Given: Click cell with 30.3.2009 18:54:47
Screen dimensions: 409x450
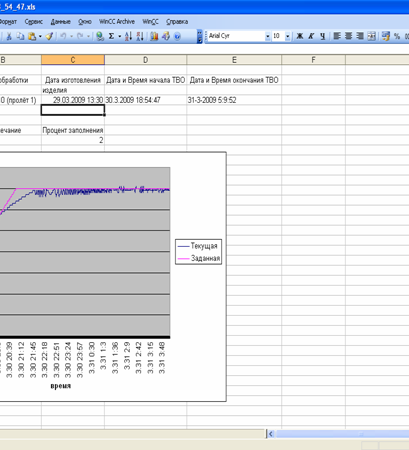Looking at the screenshot, I should point(146,100).
